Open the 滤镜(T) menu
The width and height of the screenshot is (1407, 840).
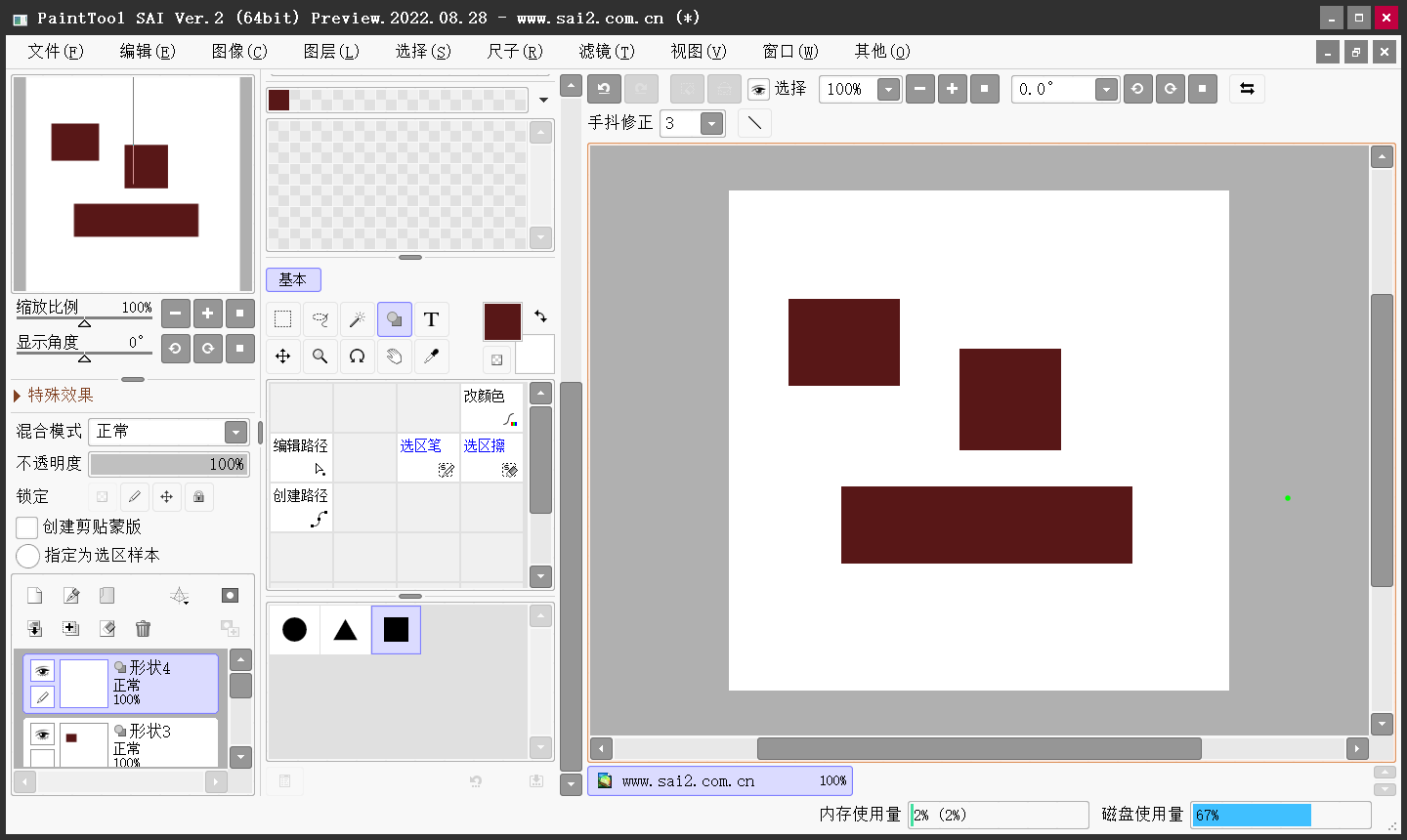[x=607, y=51]
